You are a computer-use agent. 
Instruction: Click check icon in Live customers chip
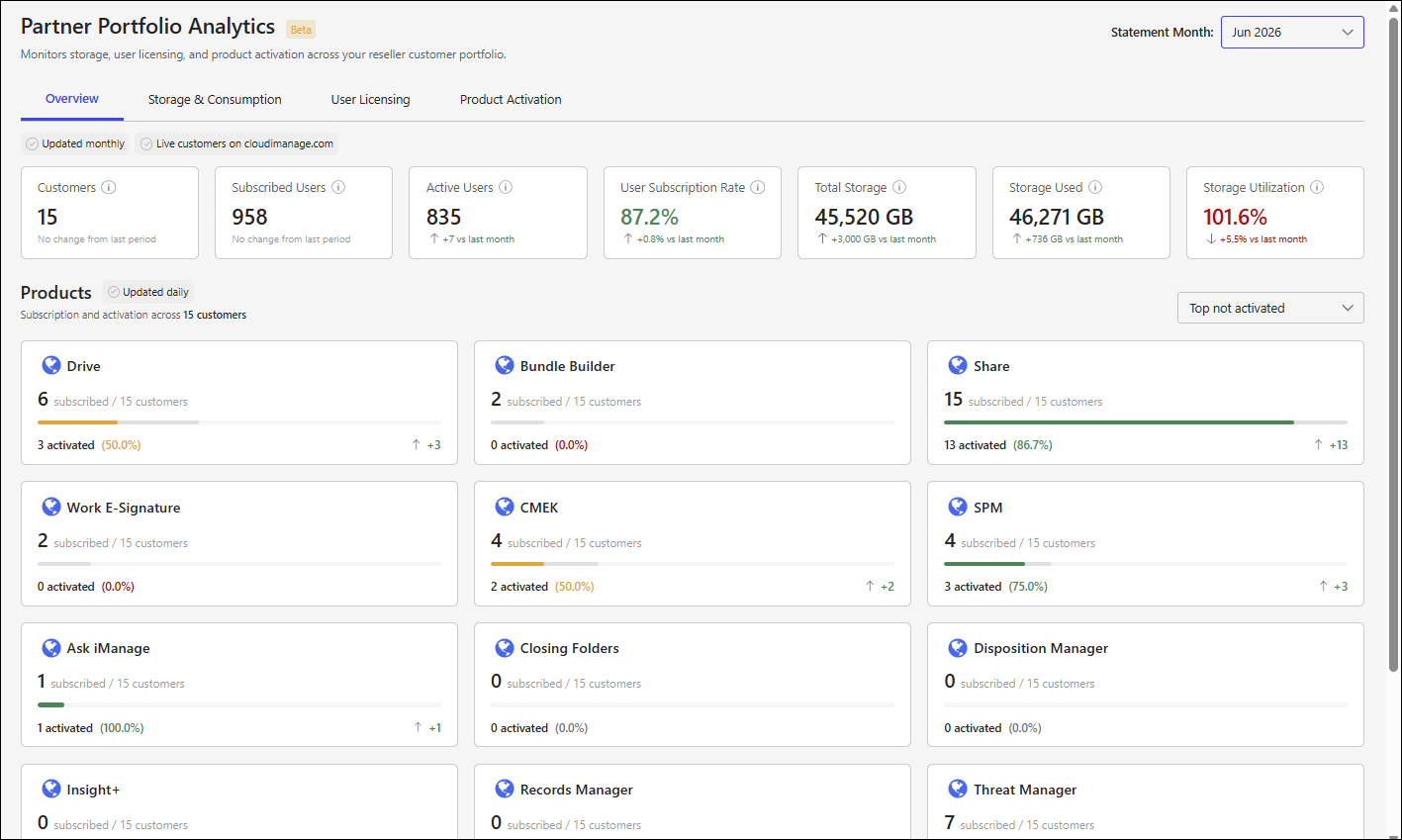146,143
